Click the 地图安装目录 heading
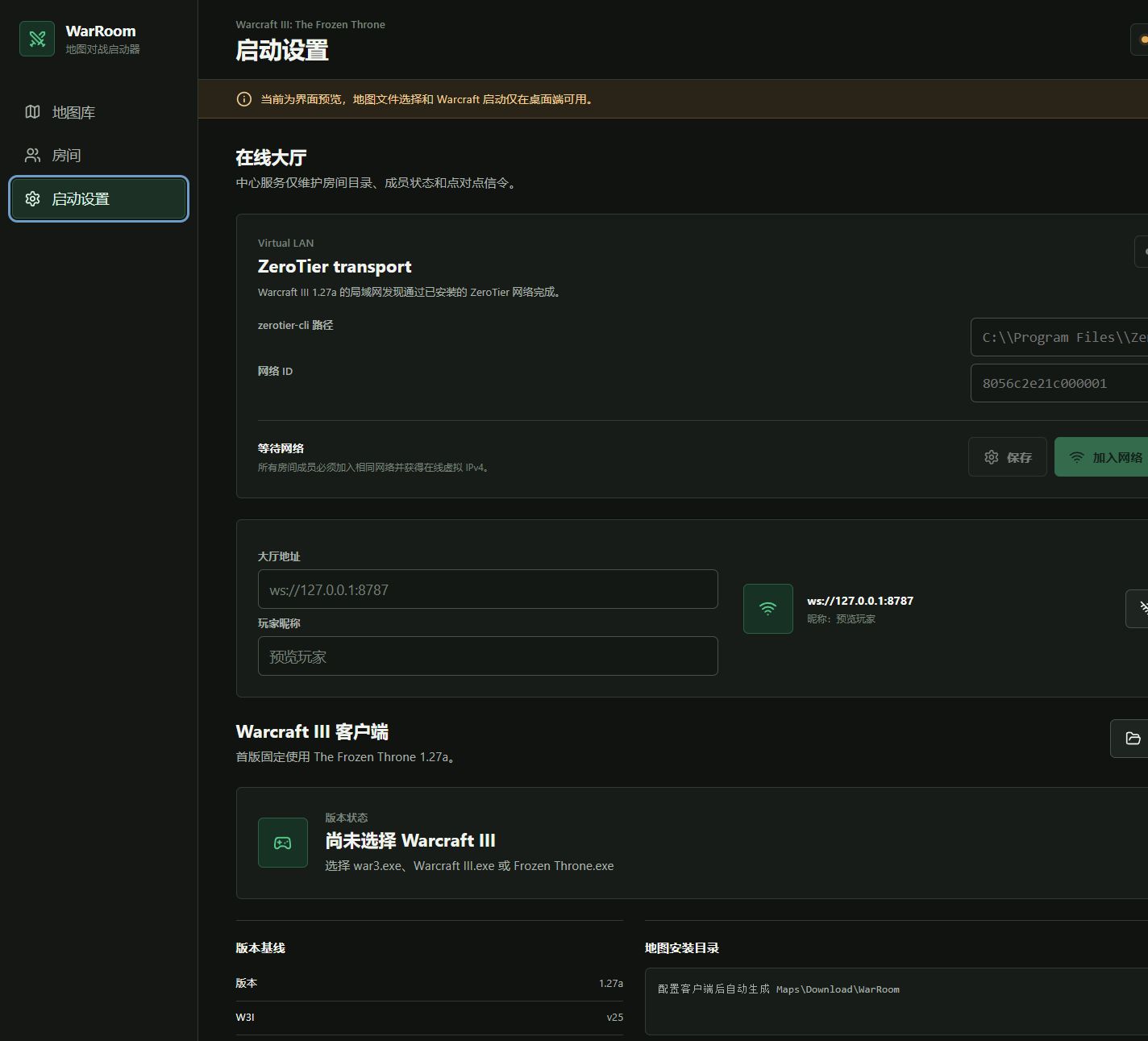The height and width of the screenshot is (1041, 1148). click(x=682, y=948)
